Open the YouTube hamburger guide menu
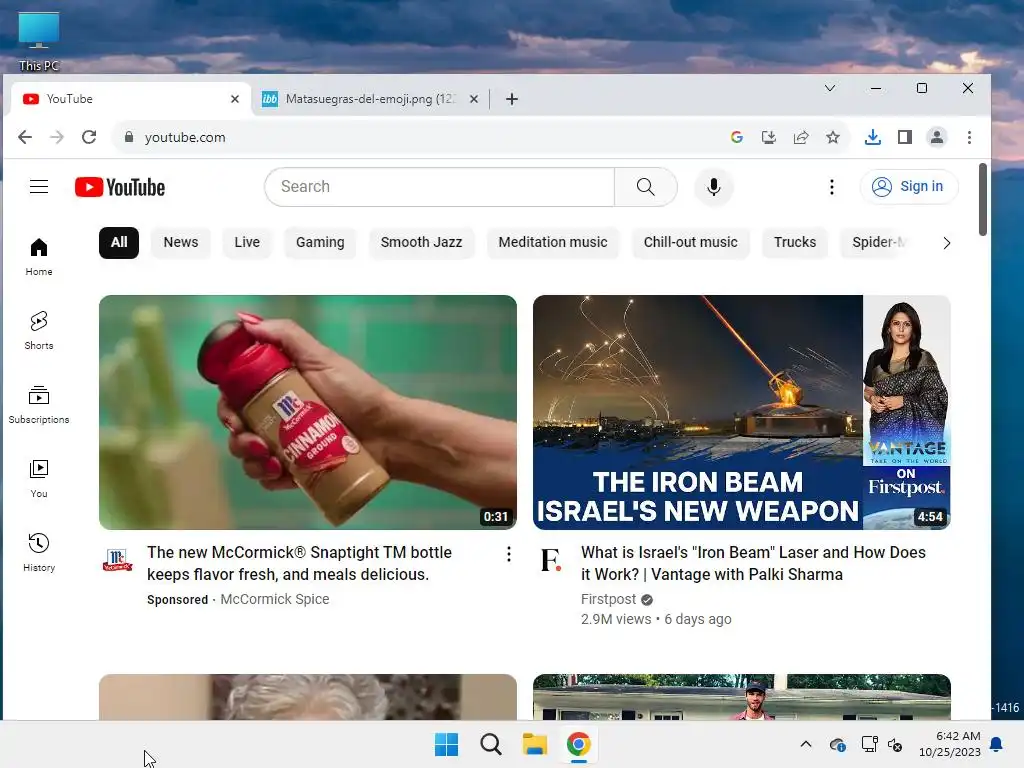 39,187
